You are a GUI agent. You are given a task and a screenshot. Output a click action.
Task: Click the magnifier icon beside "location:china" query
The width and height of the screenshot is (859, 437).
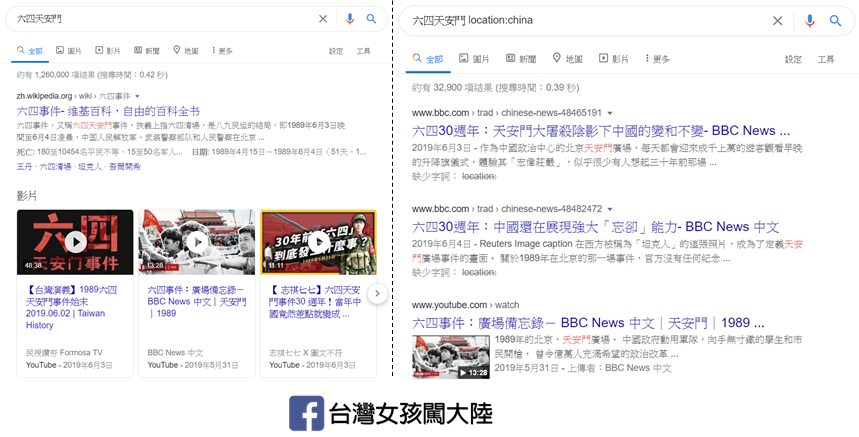tap(835, 20)
